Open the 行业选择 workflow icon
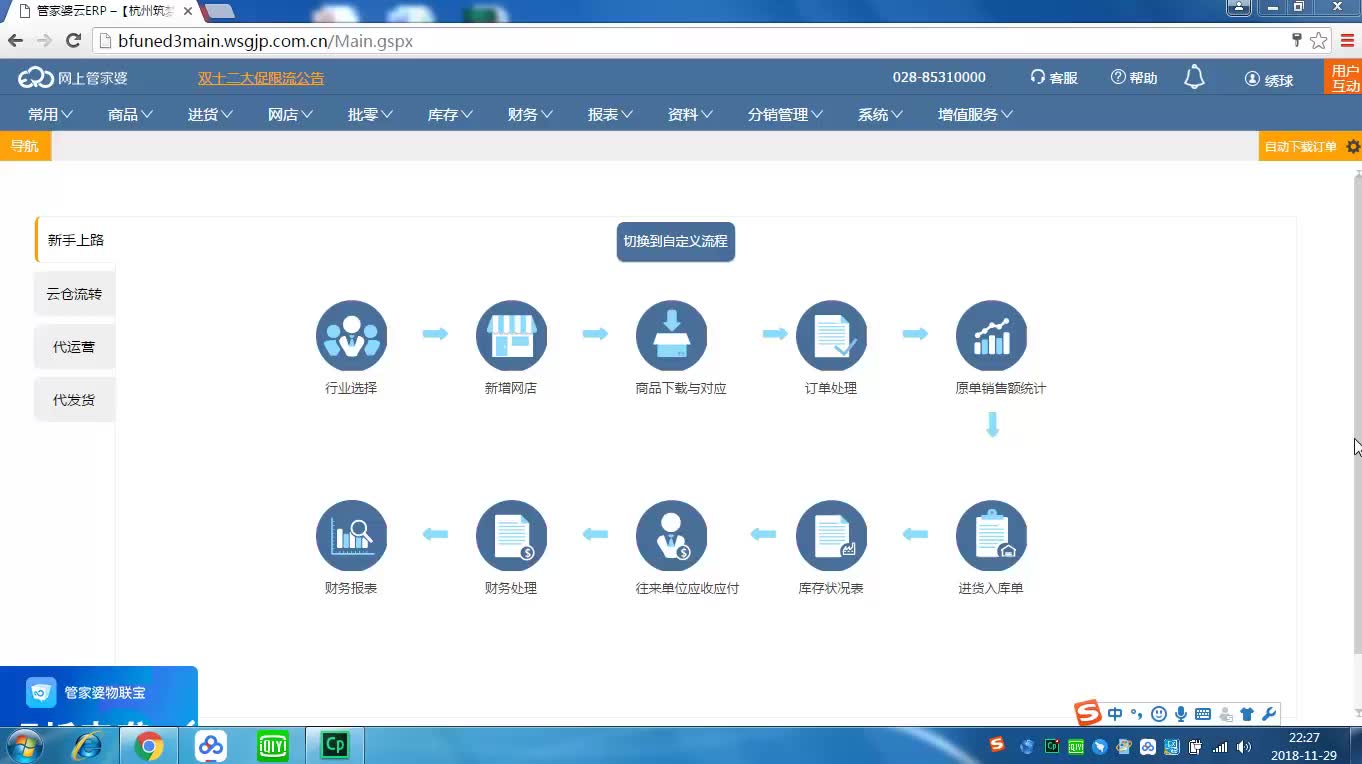Image resolution: width=1362 pixels, height=764 pixels. coord(351,336)
